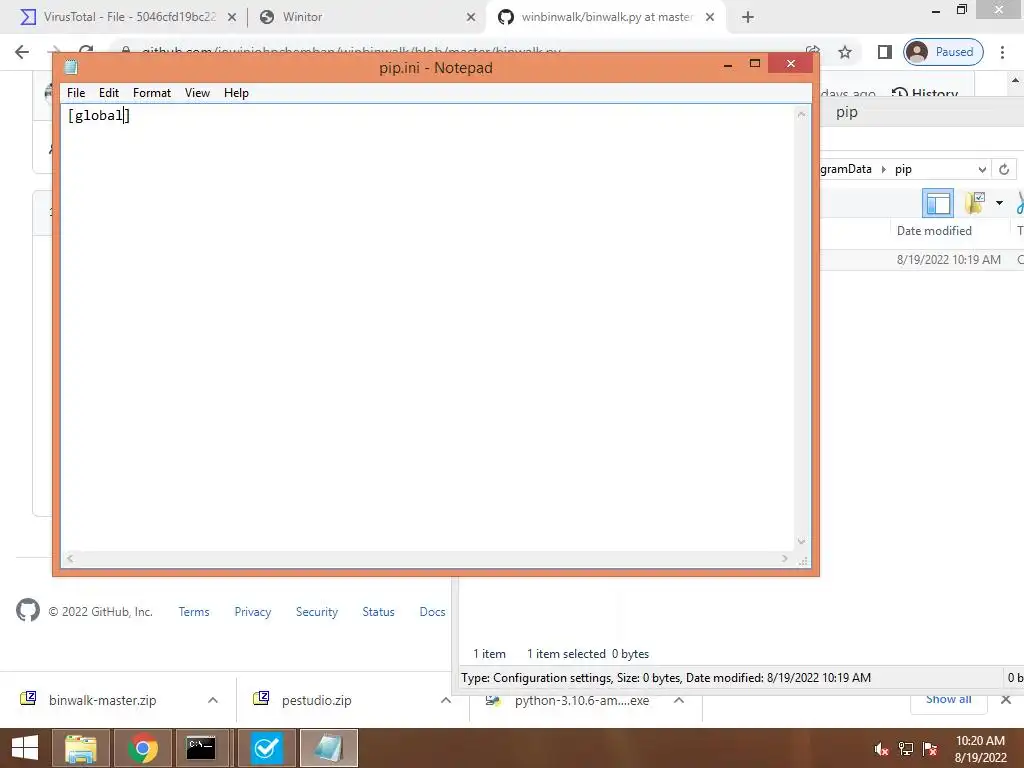Click the Notepad horizontal scrollbar left arrow
Viewport: 1024px width, 768px height.
tap(70, 559)
